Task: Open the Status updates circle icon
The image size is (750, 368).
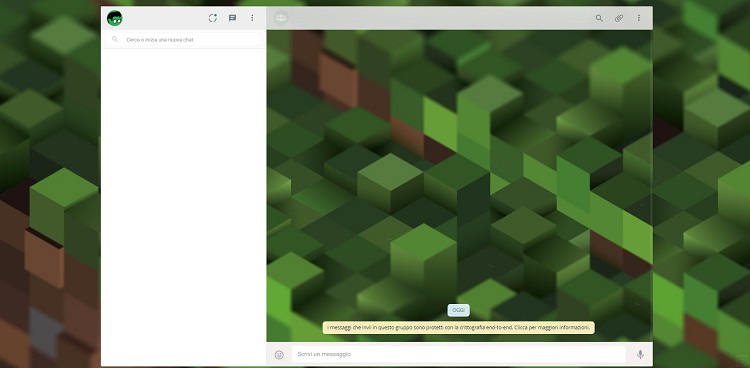Action: point(213,18)
